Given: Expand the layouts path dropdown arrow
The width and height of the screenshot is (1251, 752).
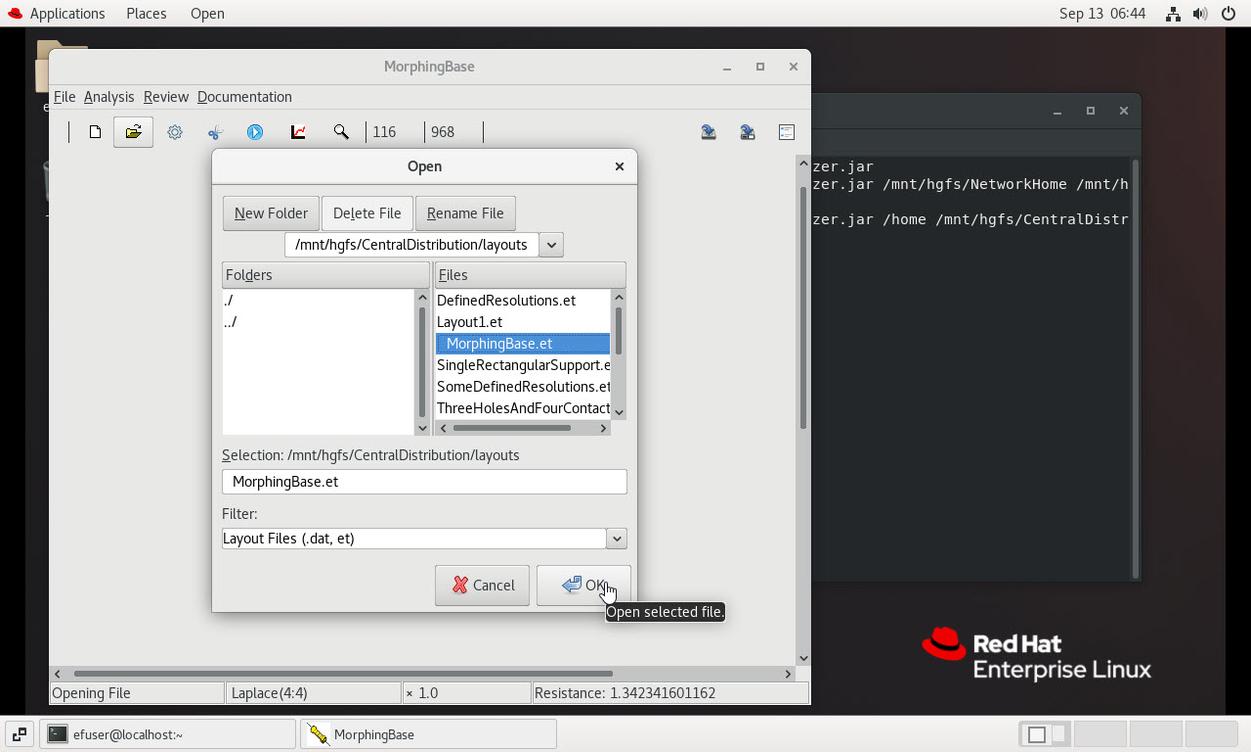Looking at the screenshot, I should (551, 245).
